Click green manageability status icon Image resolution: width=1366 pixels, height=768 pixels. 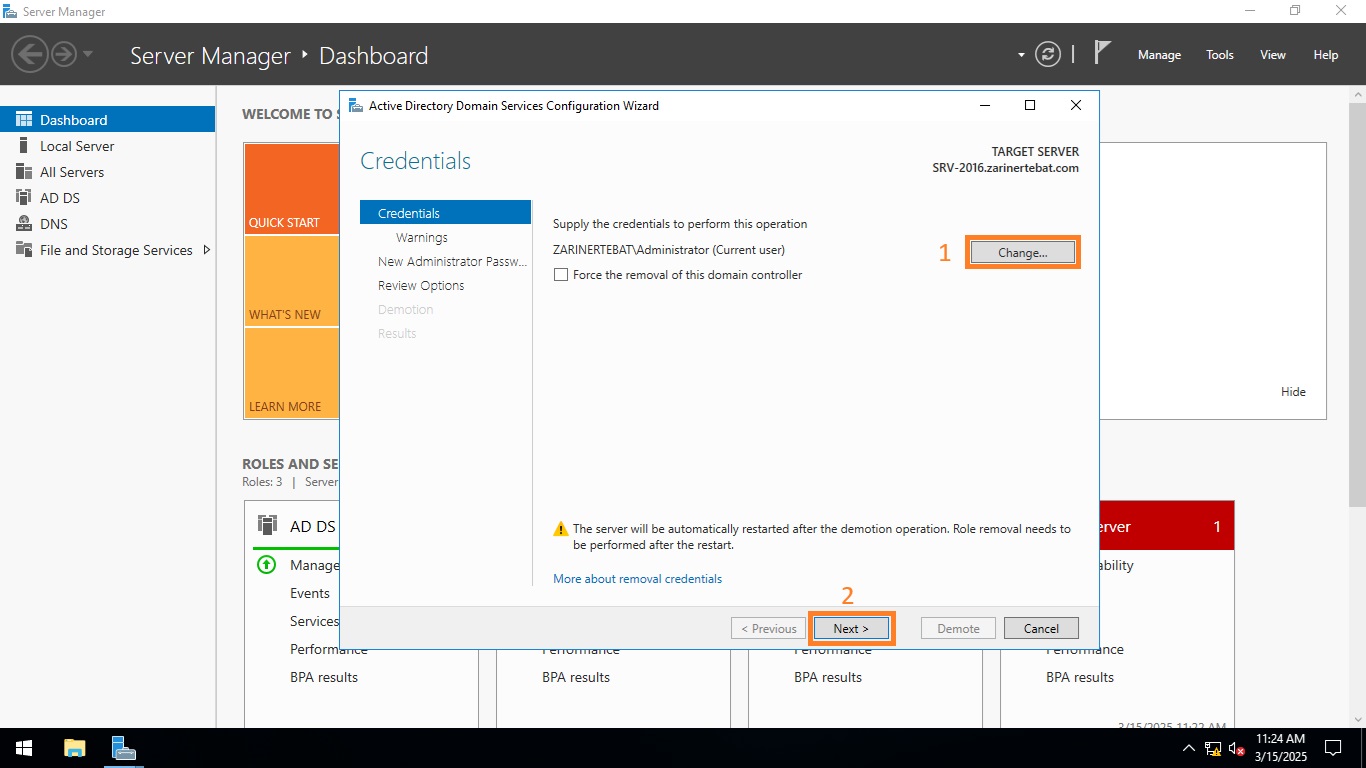pyautogui.click(x=267, y=565)
